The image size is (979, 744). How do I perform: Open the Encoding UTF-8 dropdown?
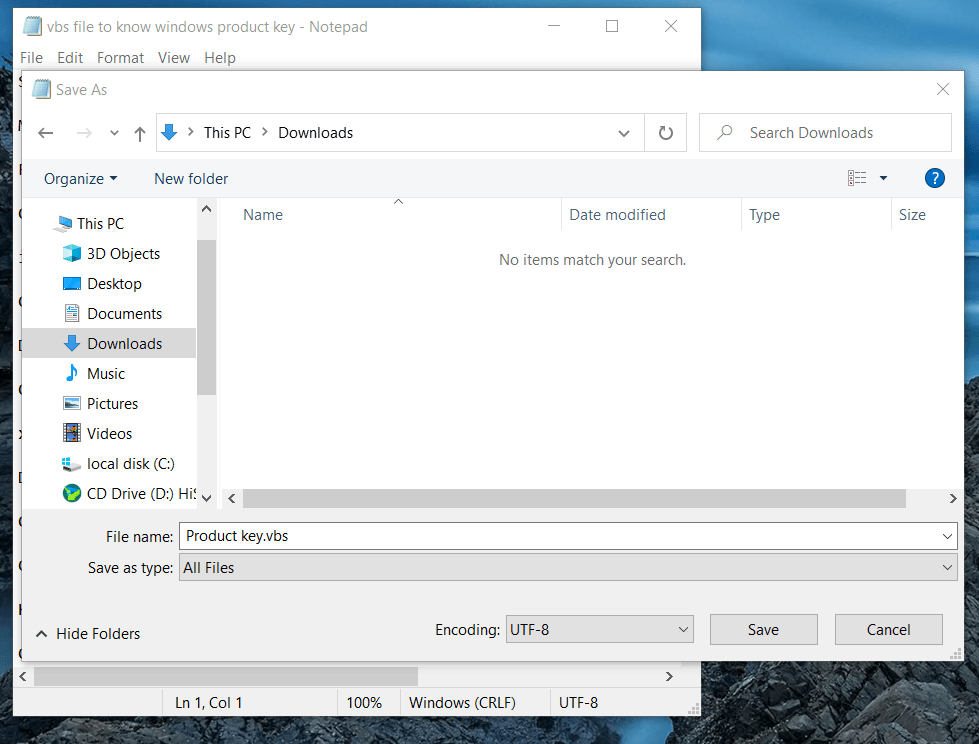599,629
